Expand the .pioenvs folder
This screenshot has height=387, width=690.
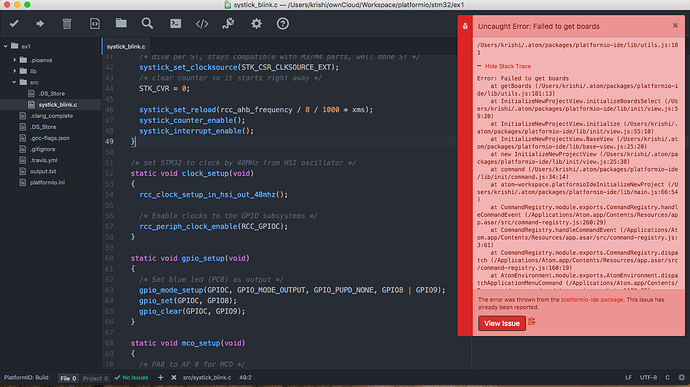(15, 59)
